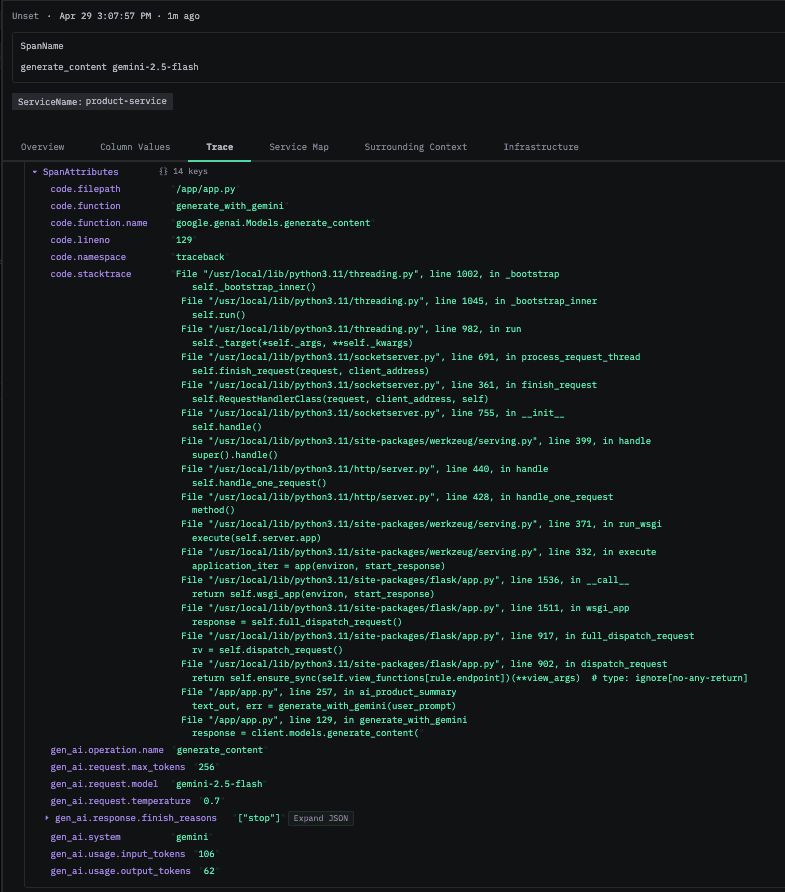Click the gen_ai.operation.name key

pos(107,750)
